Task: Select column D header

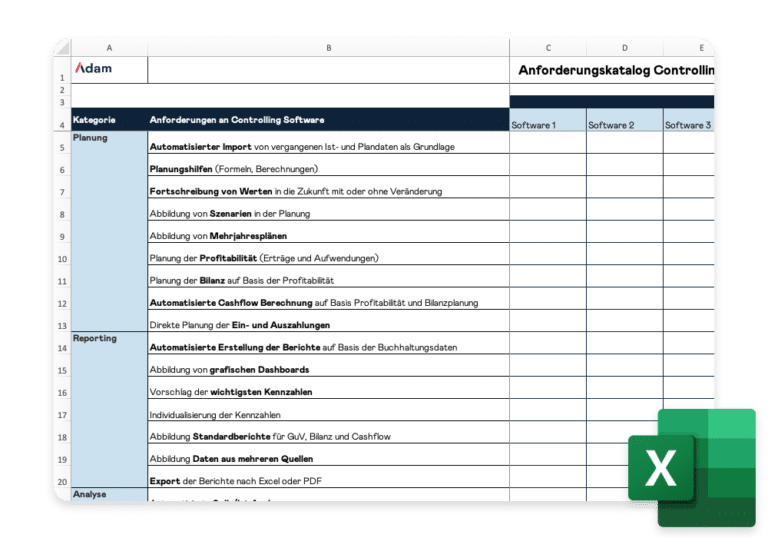Action: pos(624,47)
